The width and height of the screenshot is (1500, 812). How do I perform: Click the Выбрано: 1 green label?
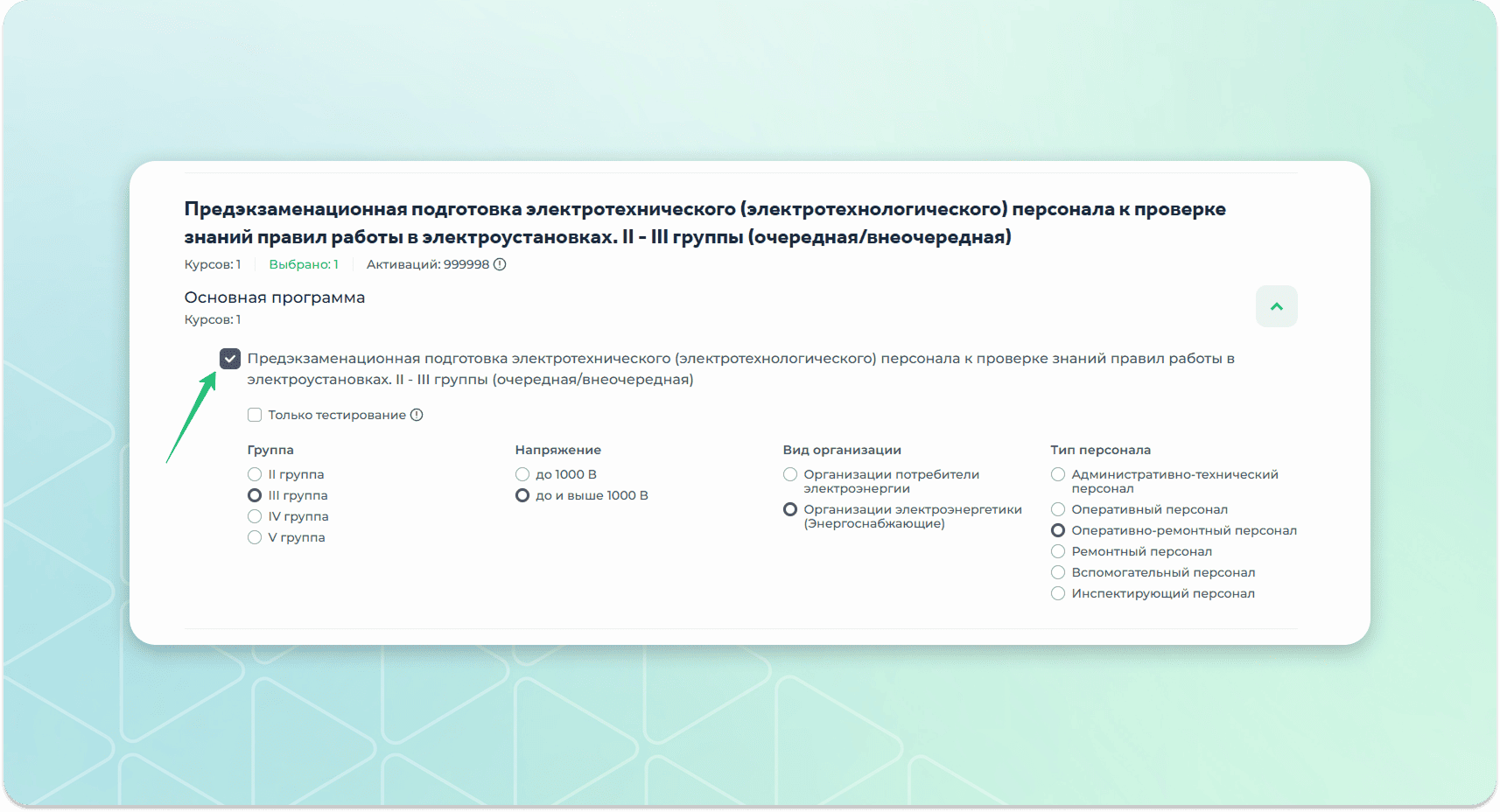point(303,264)
